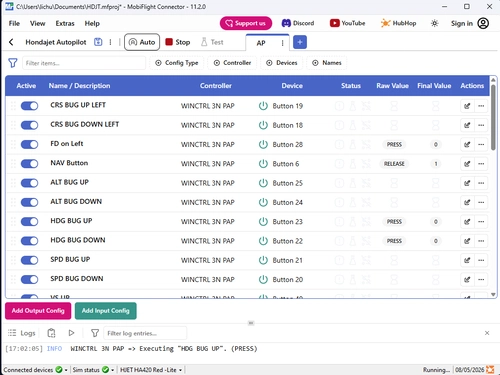Stop the running project
Image resolution: width=500 pixels, height=375 pixels.
coord(178,42)
